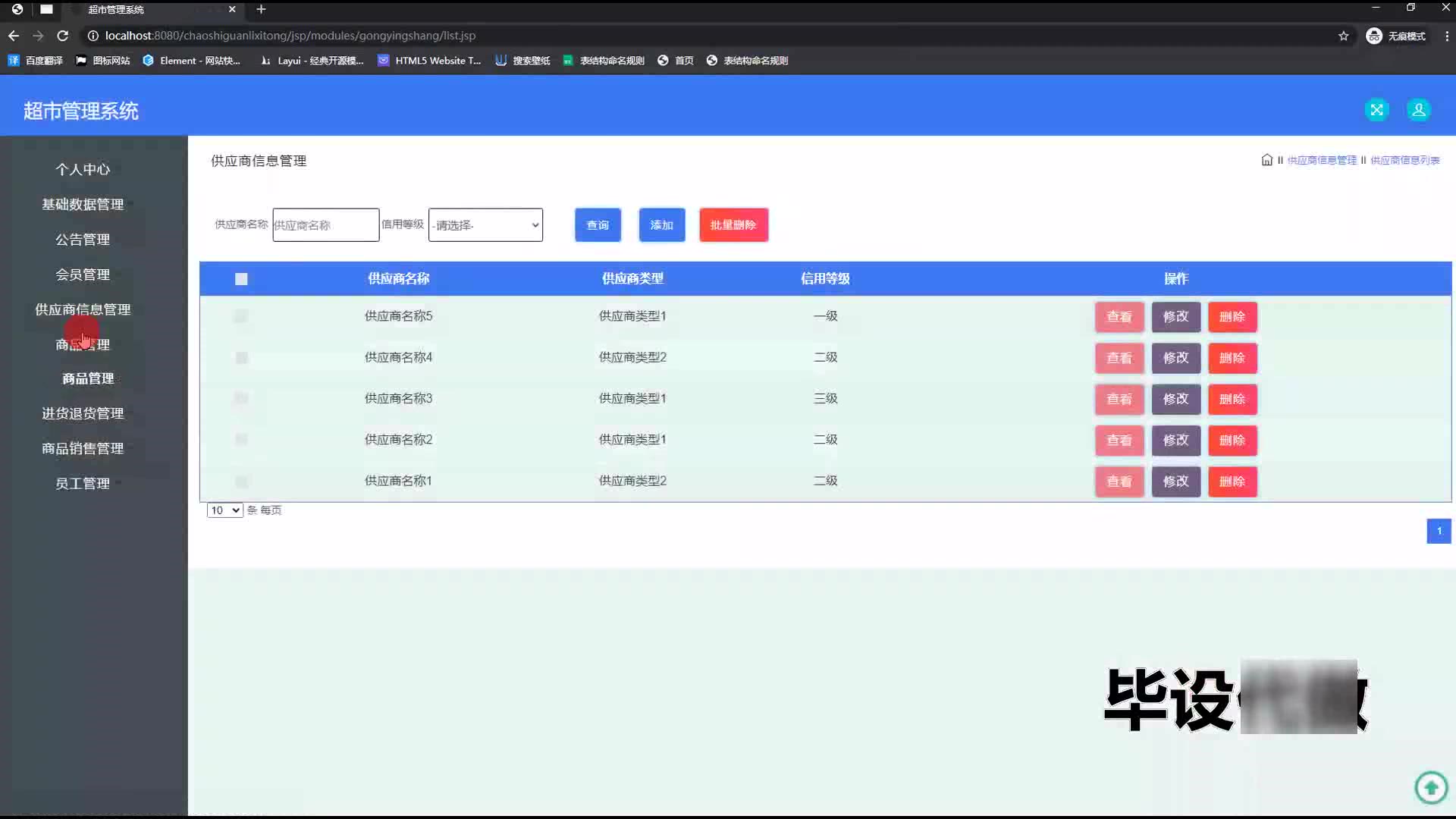This screenshot has height=819, width=1456.
Task: Click the back-to-top arrow icon
Action: [1431, 787]
